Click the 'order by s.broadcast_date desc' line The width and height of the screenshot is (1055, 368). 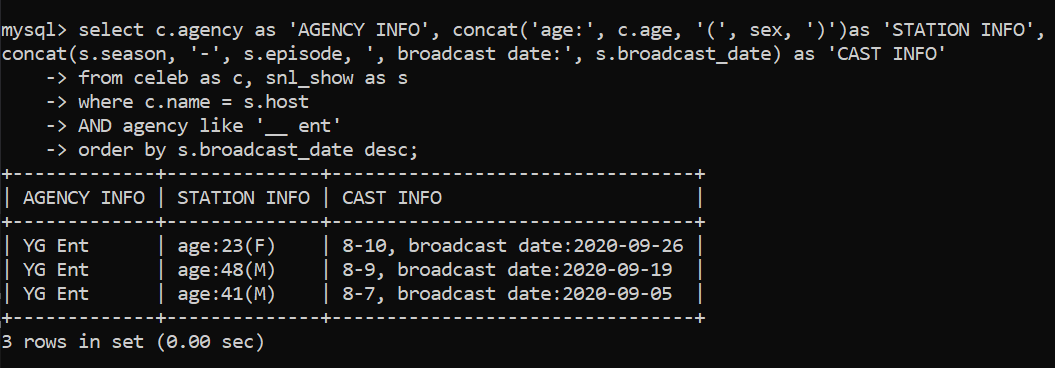tap(248, 150)
